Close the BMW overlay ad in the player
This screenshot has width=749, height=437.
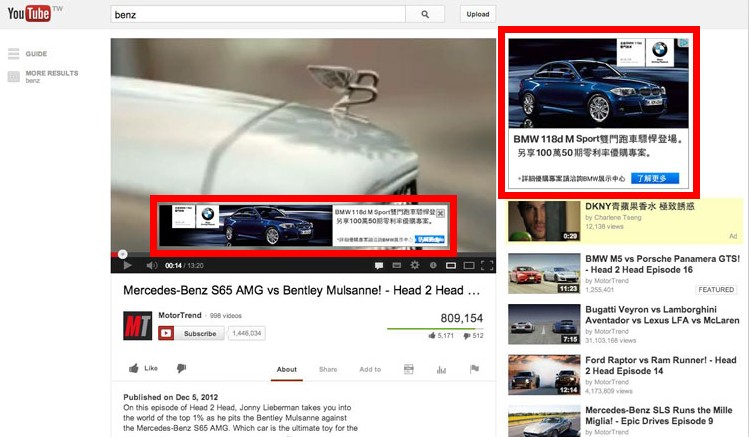click(x=441, y=213)
